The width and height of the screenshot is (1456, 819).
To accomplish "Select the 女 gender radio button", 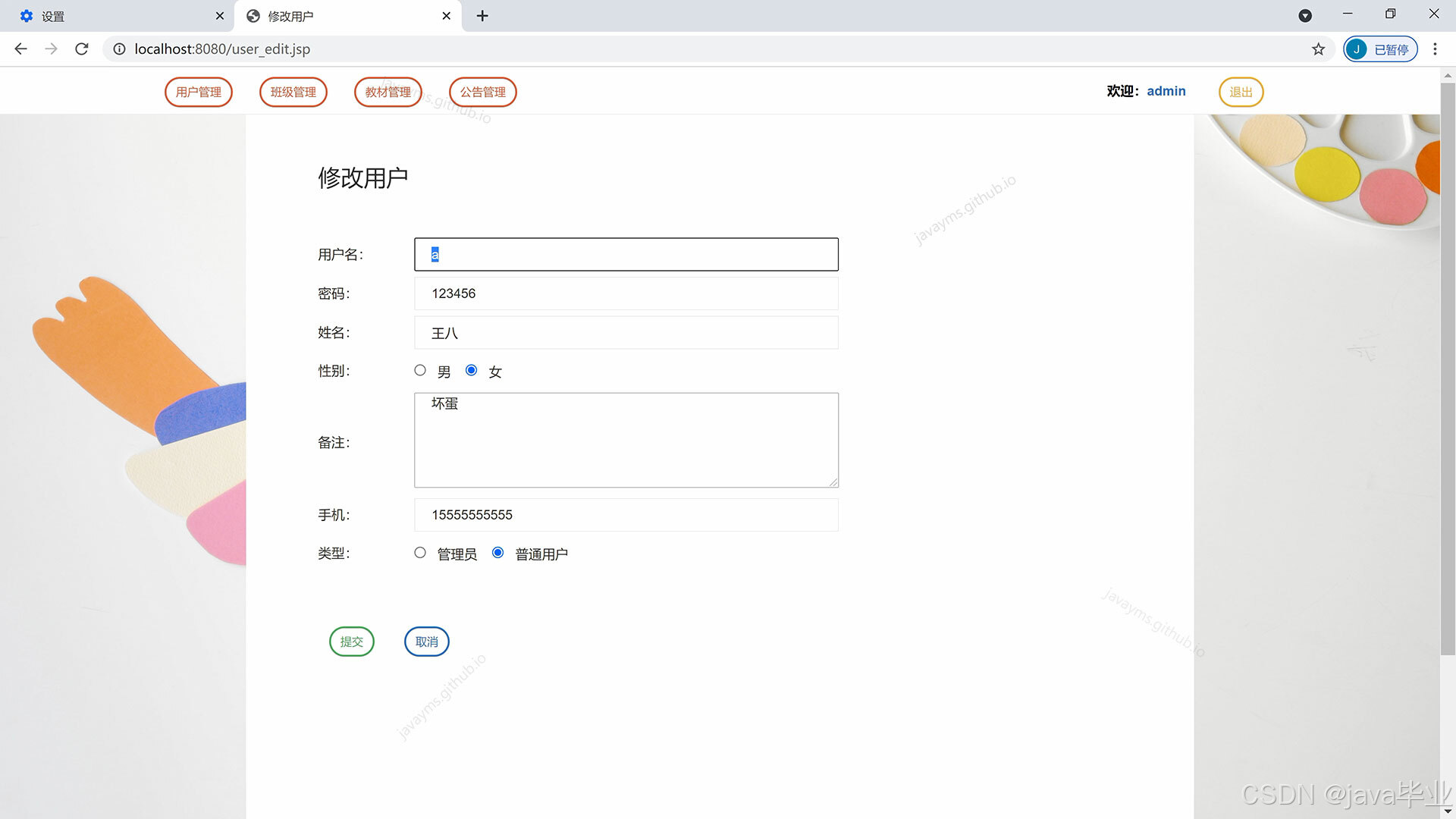I will coord(472,370).
